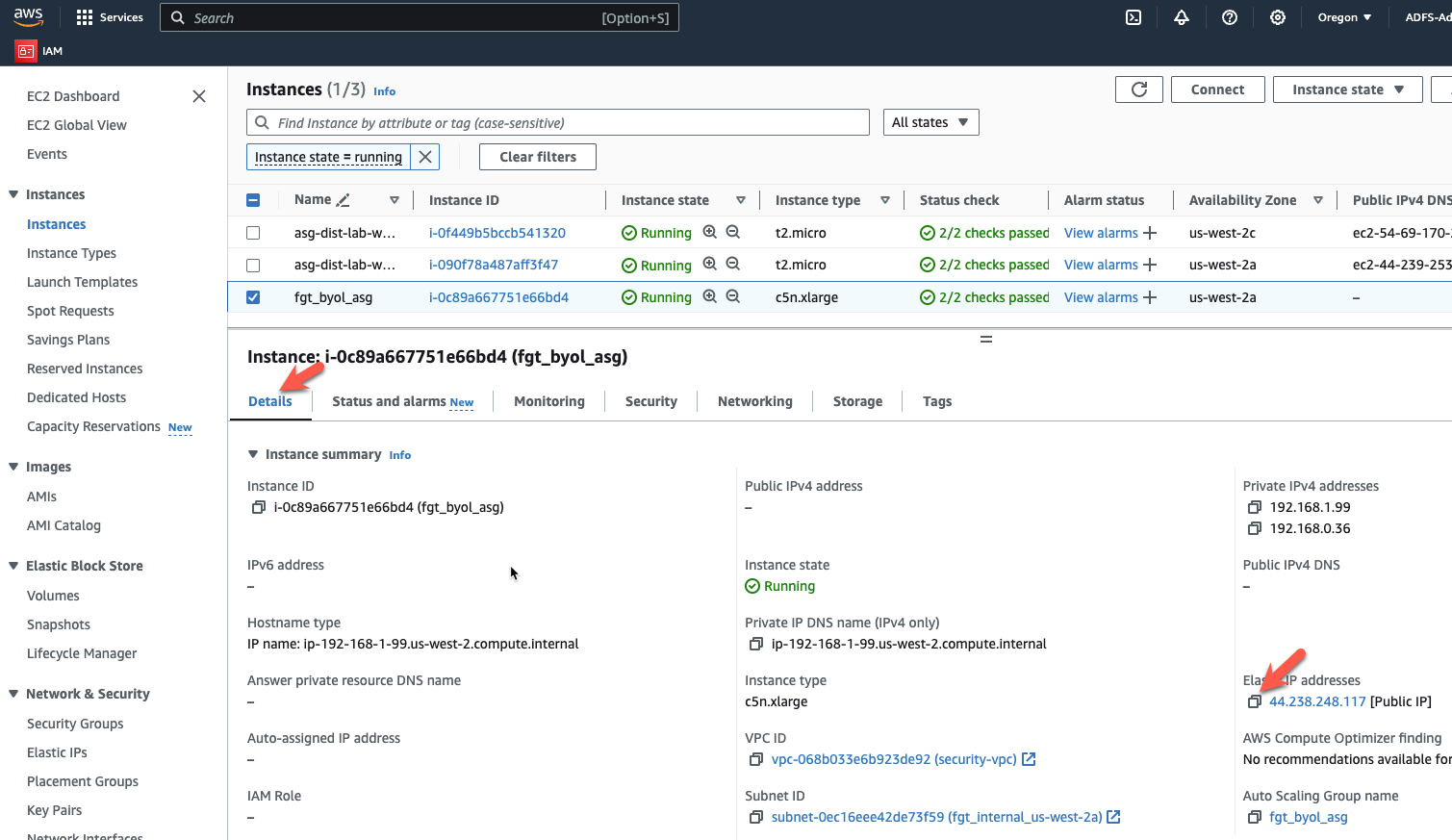Click the Connect button
This screenshot has height=840, width=1452.
1217,89
